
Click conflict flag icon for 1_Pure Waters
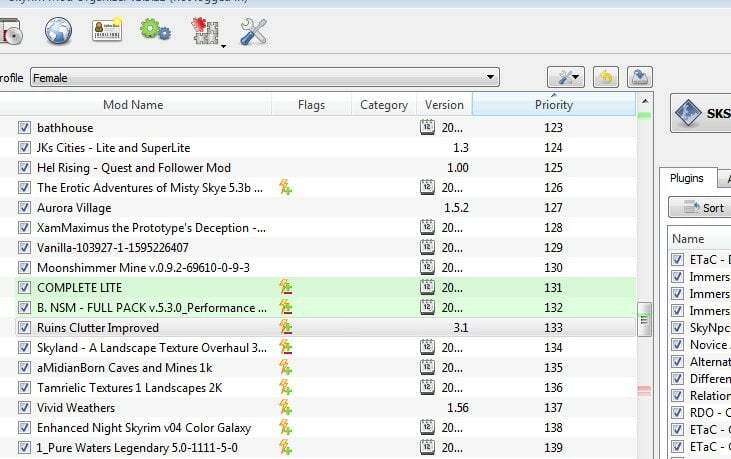pos(285,448)
